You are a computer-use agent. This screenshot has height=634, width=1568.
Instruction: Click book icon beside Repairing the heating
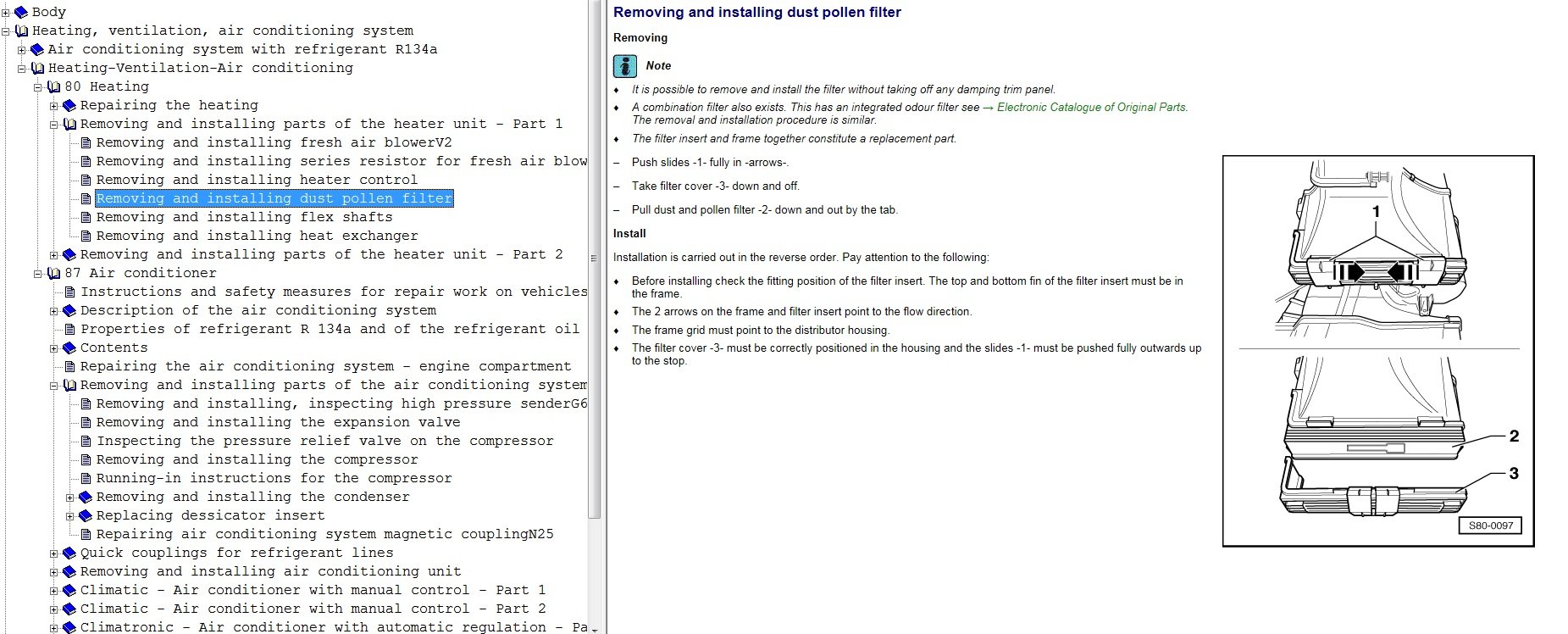coord(69,106)
